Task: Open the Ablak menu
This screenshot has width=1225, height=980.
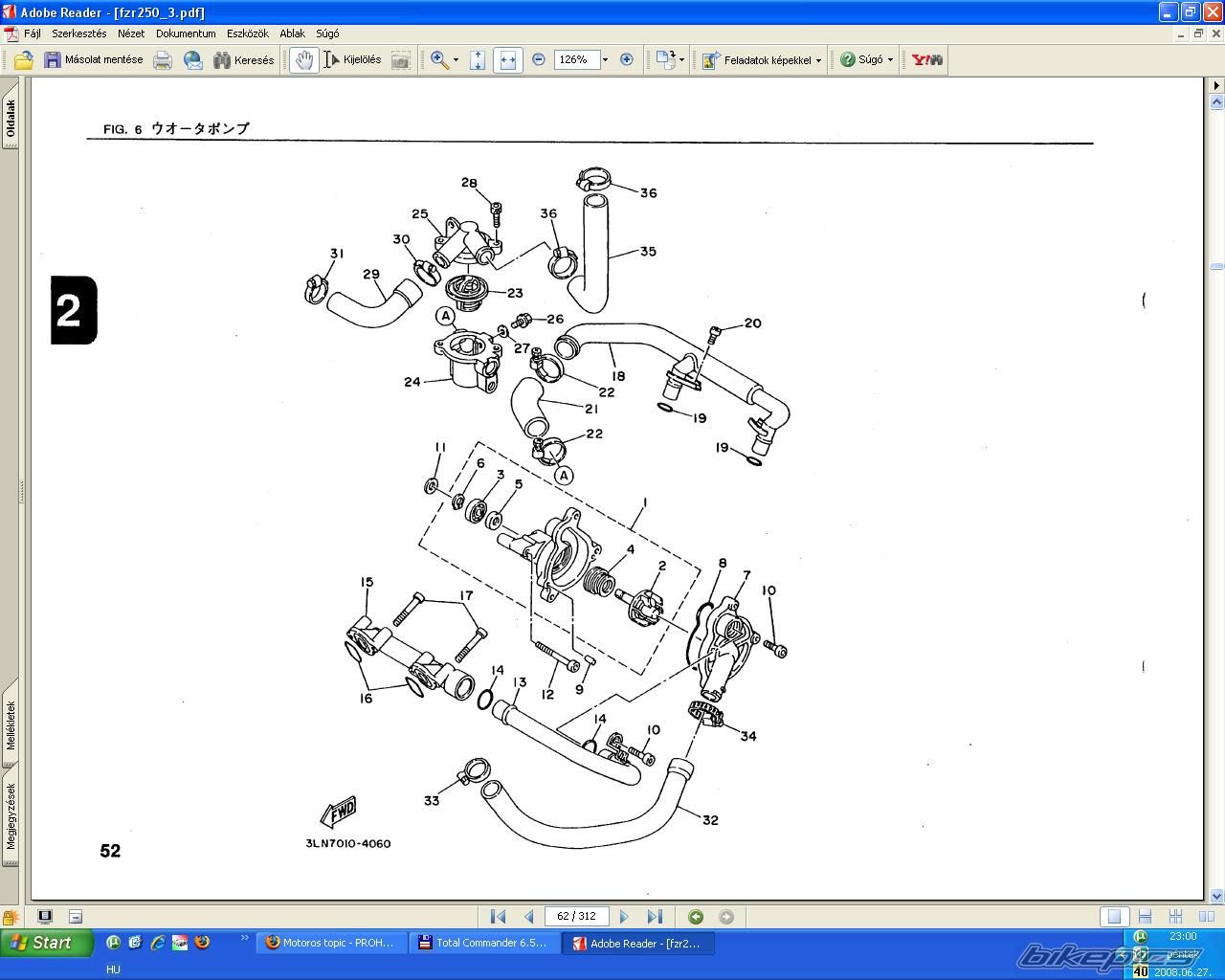Action: (292, 33)
